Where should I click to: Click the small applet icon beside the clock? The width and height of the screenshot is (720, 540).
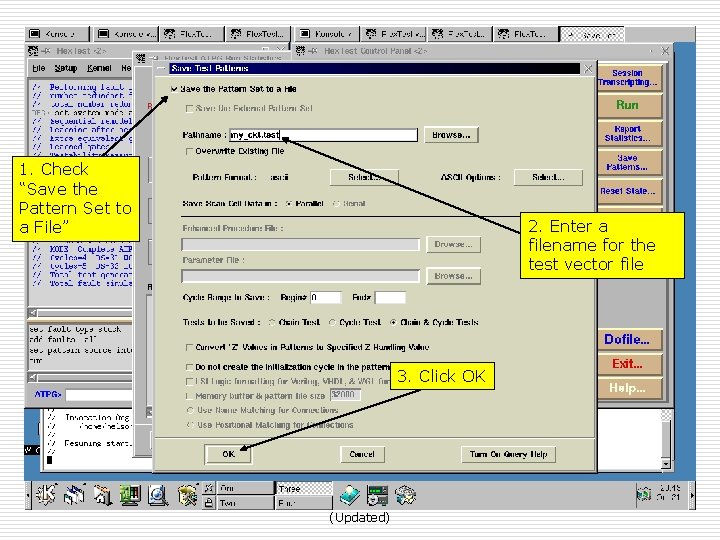tap(643, 494)
